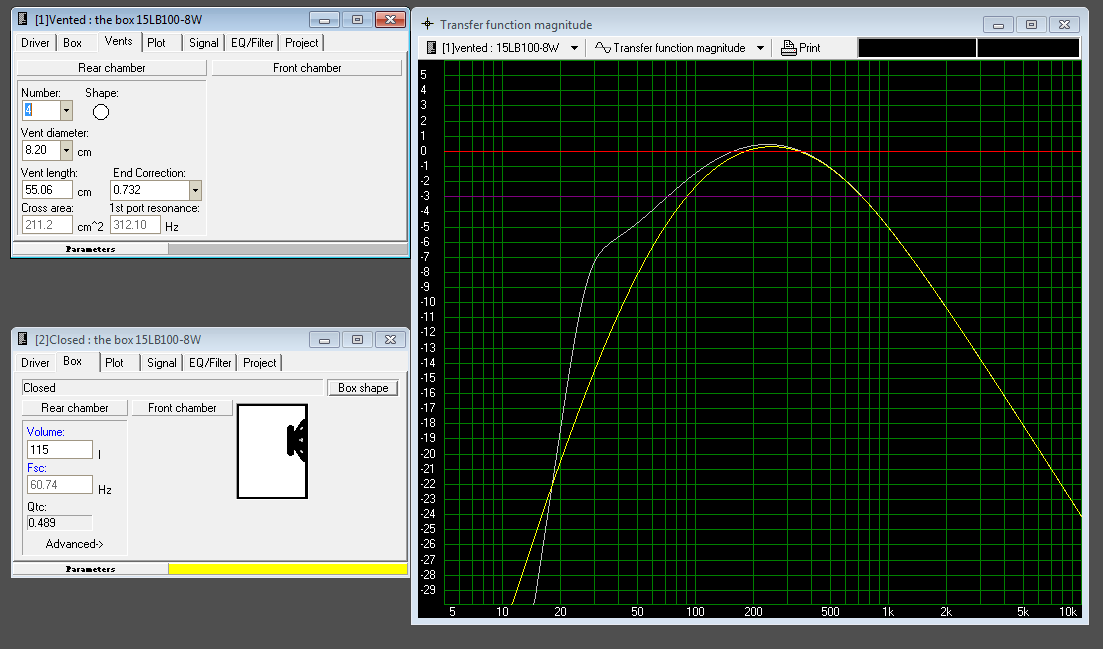
Task: Select Signal tab in the Vented window
Action: (x=203, y=43)
